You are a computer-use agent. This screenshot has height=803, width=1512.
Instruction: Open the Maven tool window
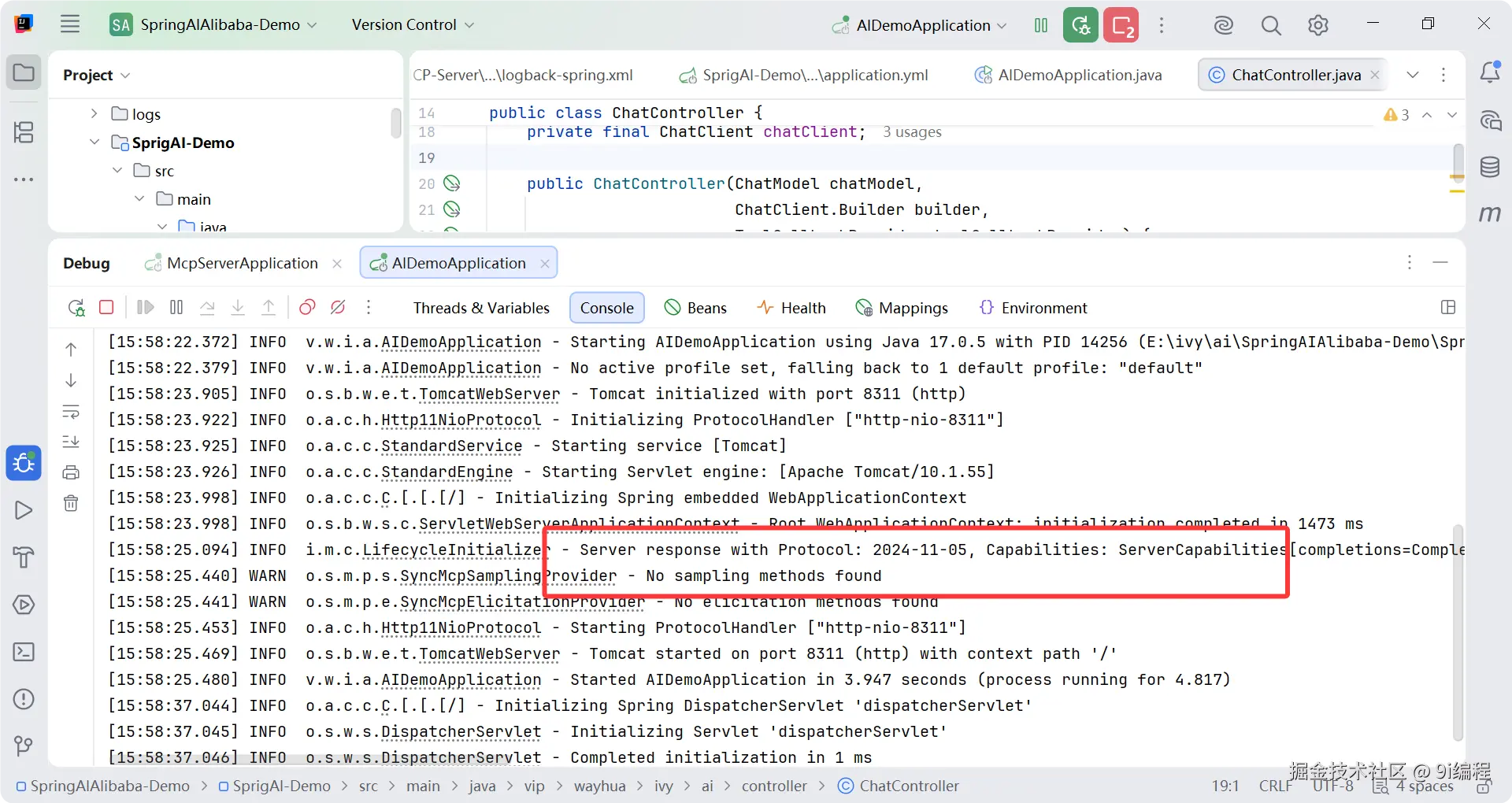click(x=1490, y=213)
